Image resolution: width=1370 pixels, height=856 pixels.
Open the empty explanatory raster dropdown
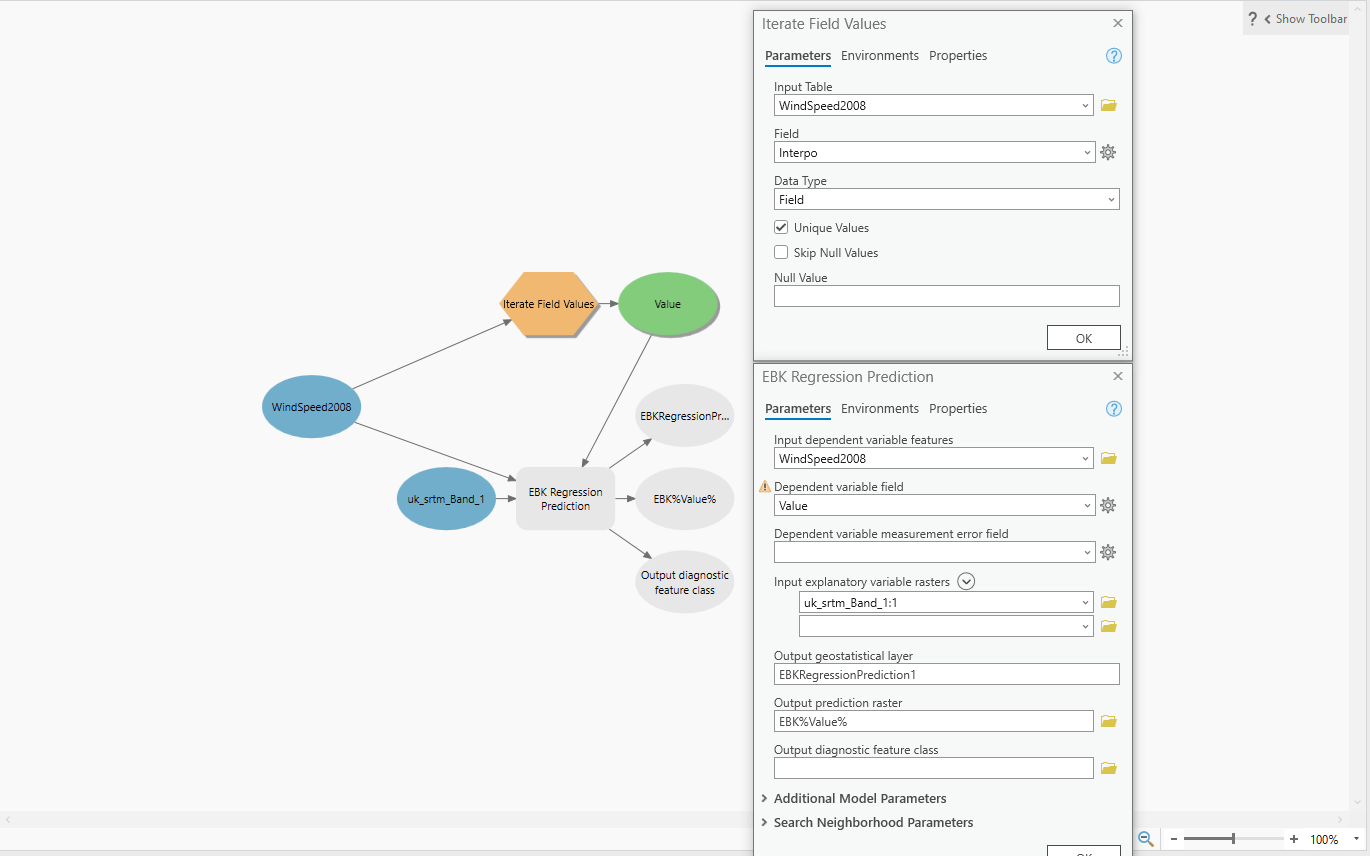[1086, 626]
